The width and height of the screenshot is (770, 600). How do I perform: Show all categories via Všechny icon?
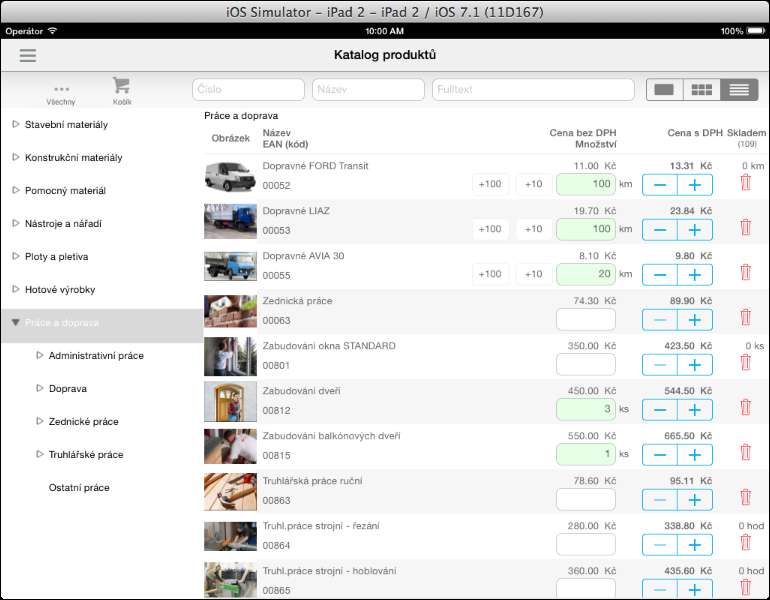tap(61, 91)
